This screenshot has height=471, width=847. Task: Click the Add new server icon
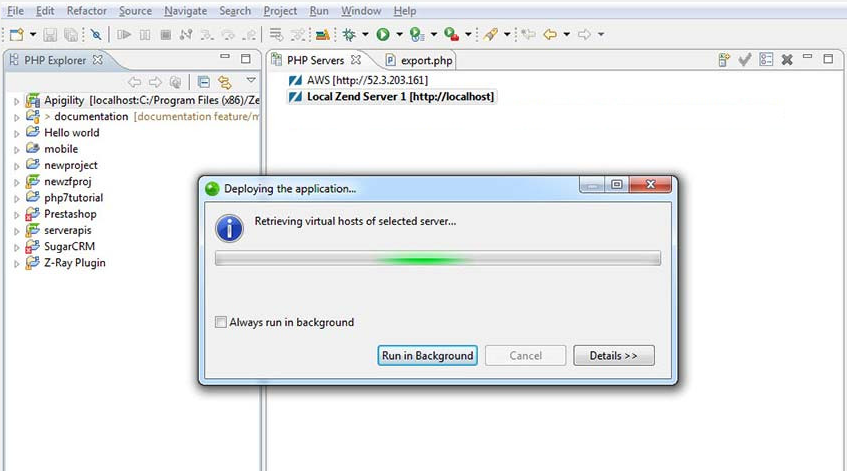[724, 59]
